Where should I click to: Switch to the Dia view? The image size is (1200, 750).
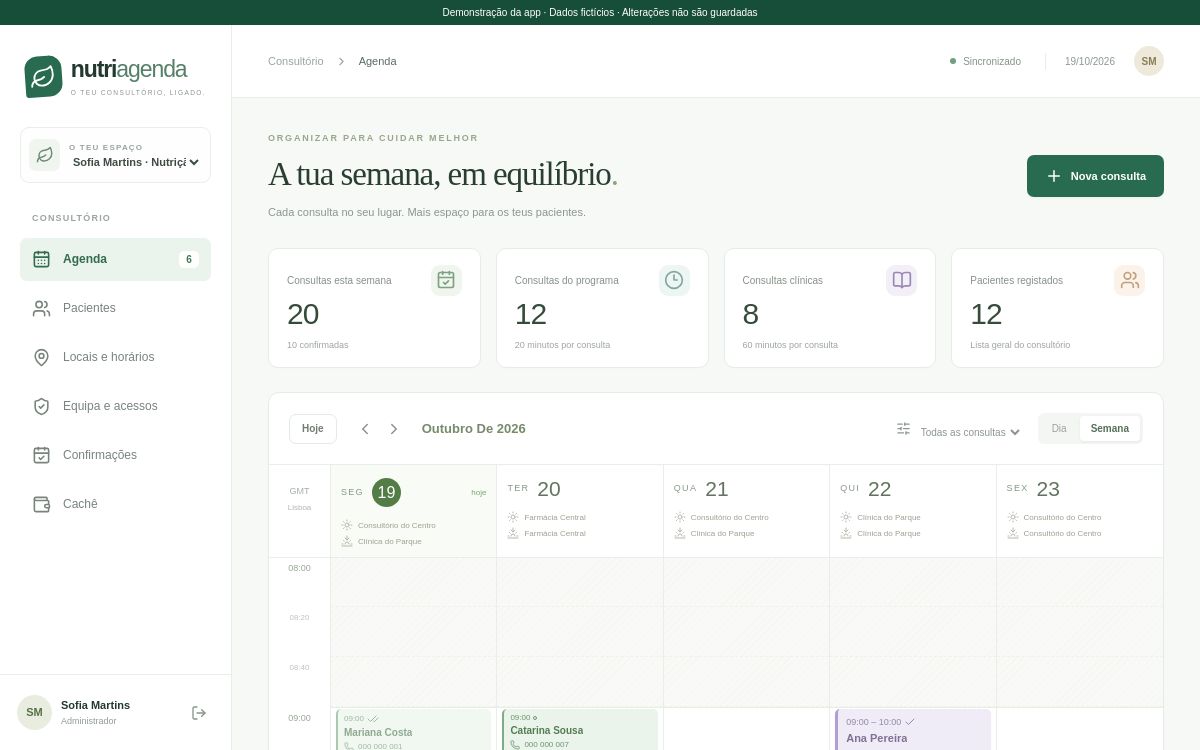click(1059, 428)
